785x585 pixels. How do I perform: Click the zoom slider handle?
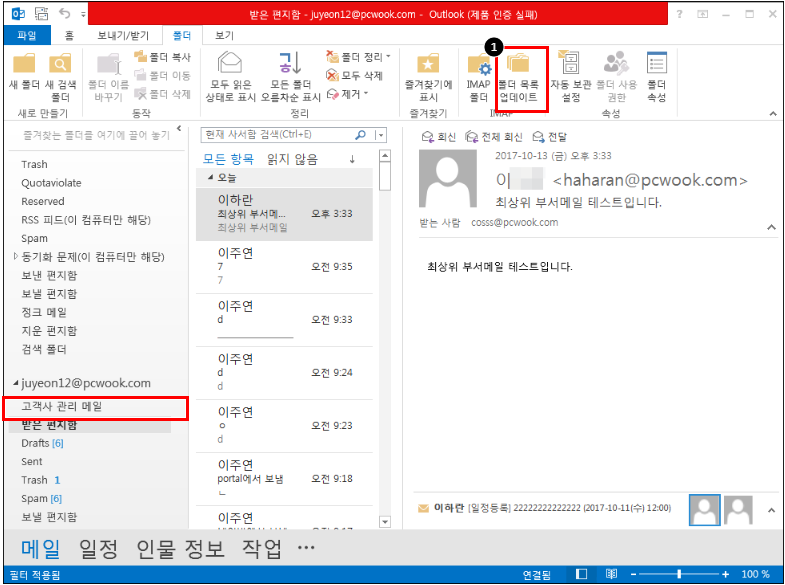pyautogui.click(x=679, y=574)
